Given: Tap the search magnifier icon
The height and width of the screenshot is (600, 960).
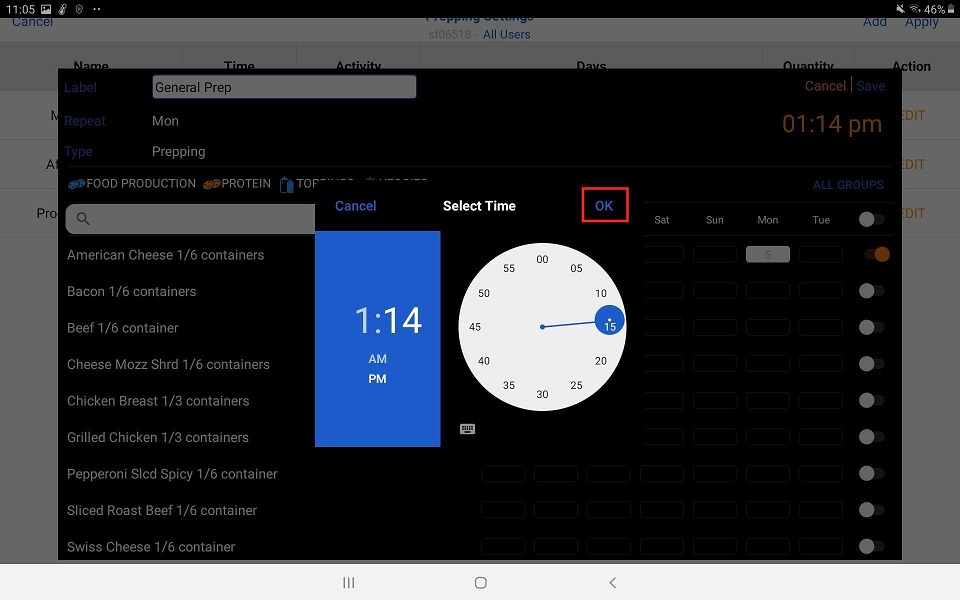Looking at the screenshot, I should (x=83, y=219).
